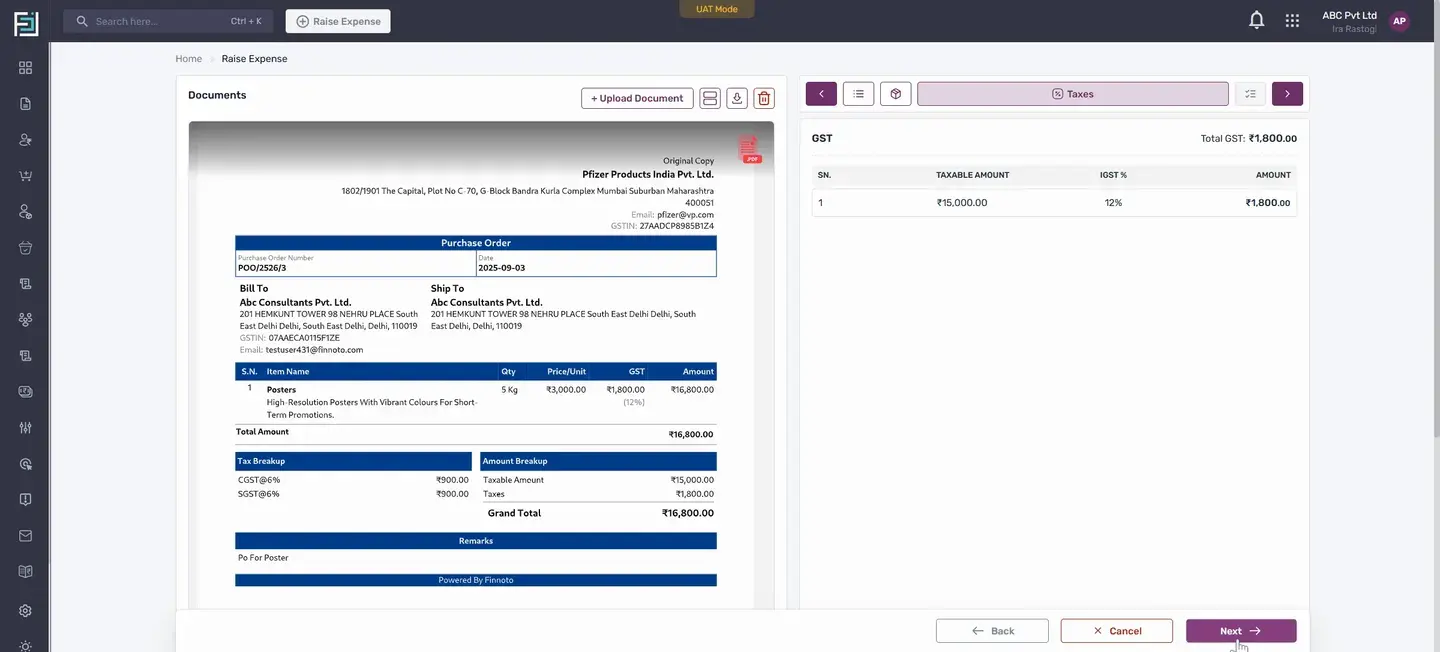1440x652 pixels.
Task: Delete the document with the trash icon
Action: [x=764, y=98]
